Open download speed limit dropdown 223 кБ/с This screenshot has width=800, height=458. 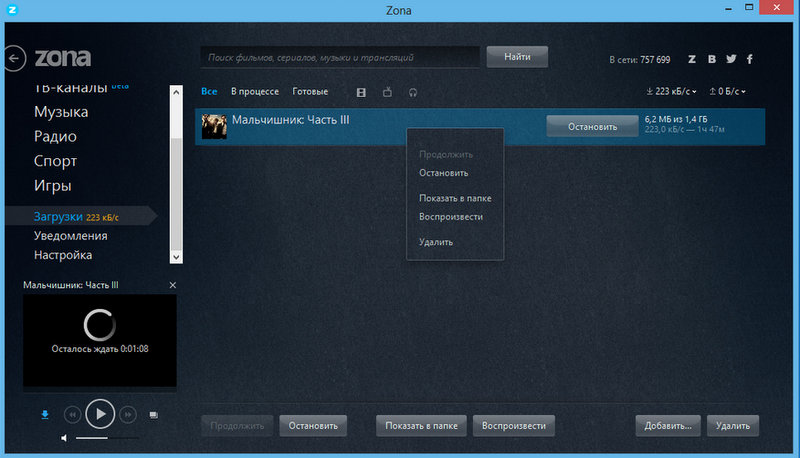[671, 91]
